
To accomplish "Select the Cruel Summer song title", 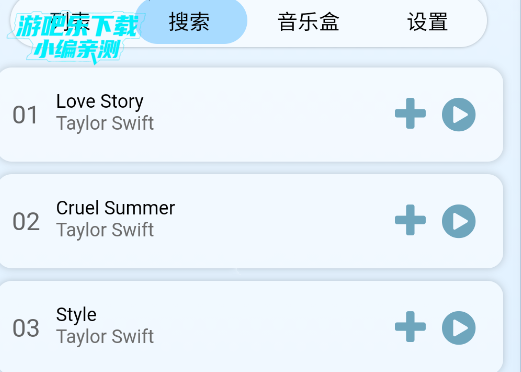I will [115, 208].
